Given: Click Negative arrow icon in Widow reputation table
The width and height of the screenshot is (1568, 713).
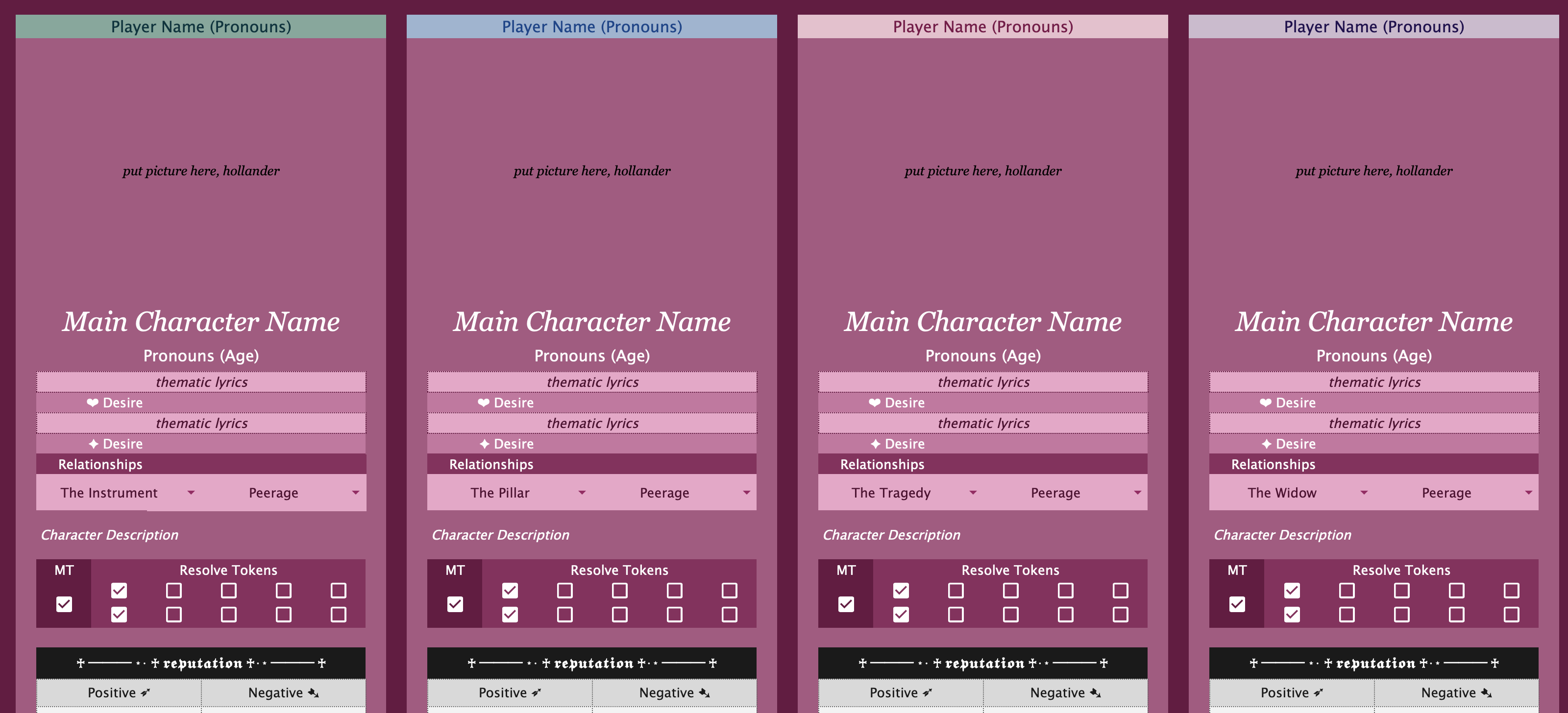Looking at the screenshot, I should pyautogui.click(x=1486, y=693).
